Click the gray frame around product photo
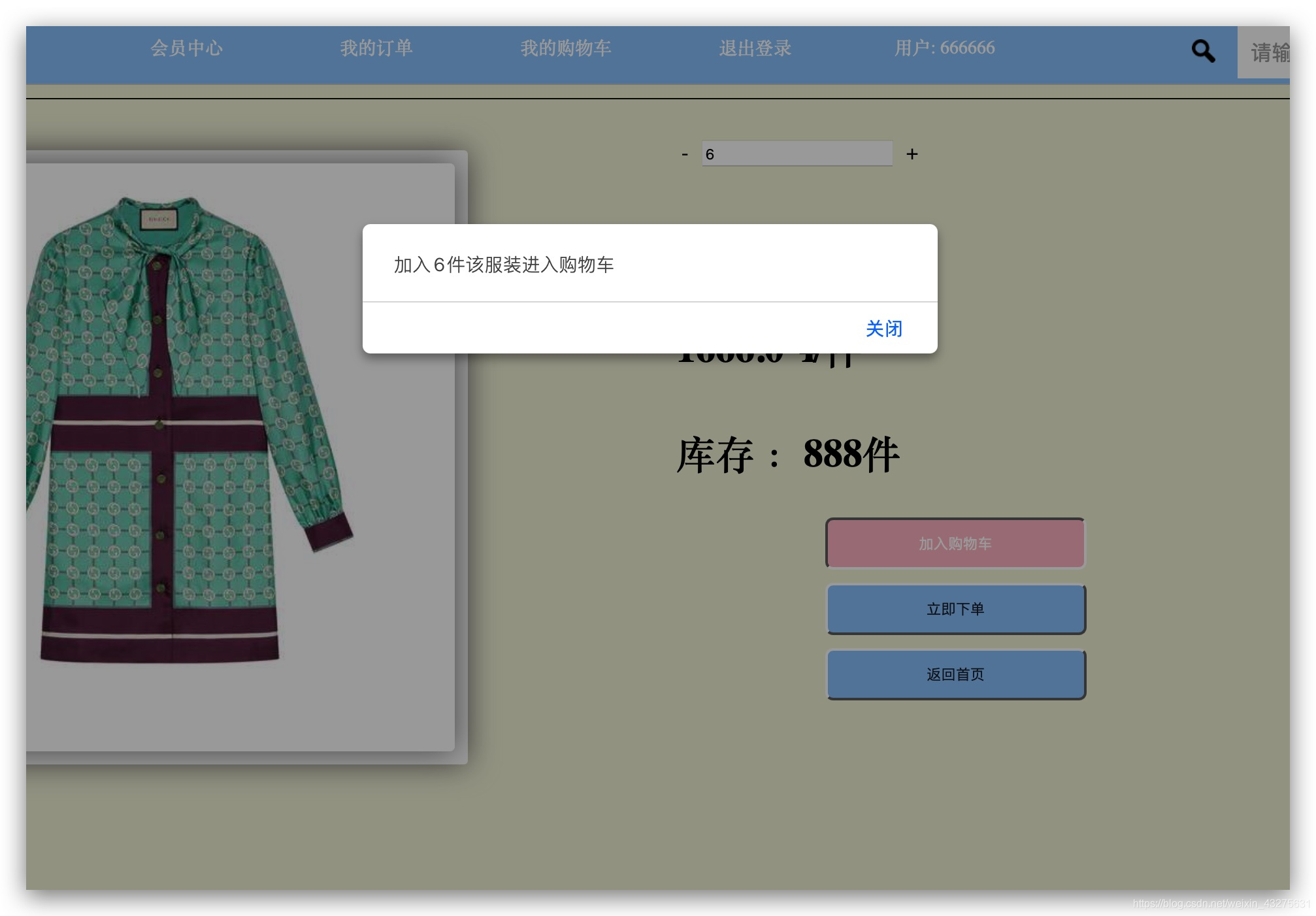 click(461, 523)
